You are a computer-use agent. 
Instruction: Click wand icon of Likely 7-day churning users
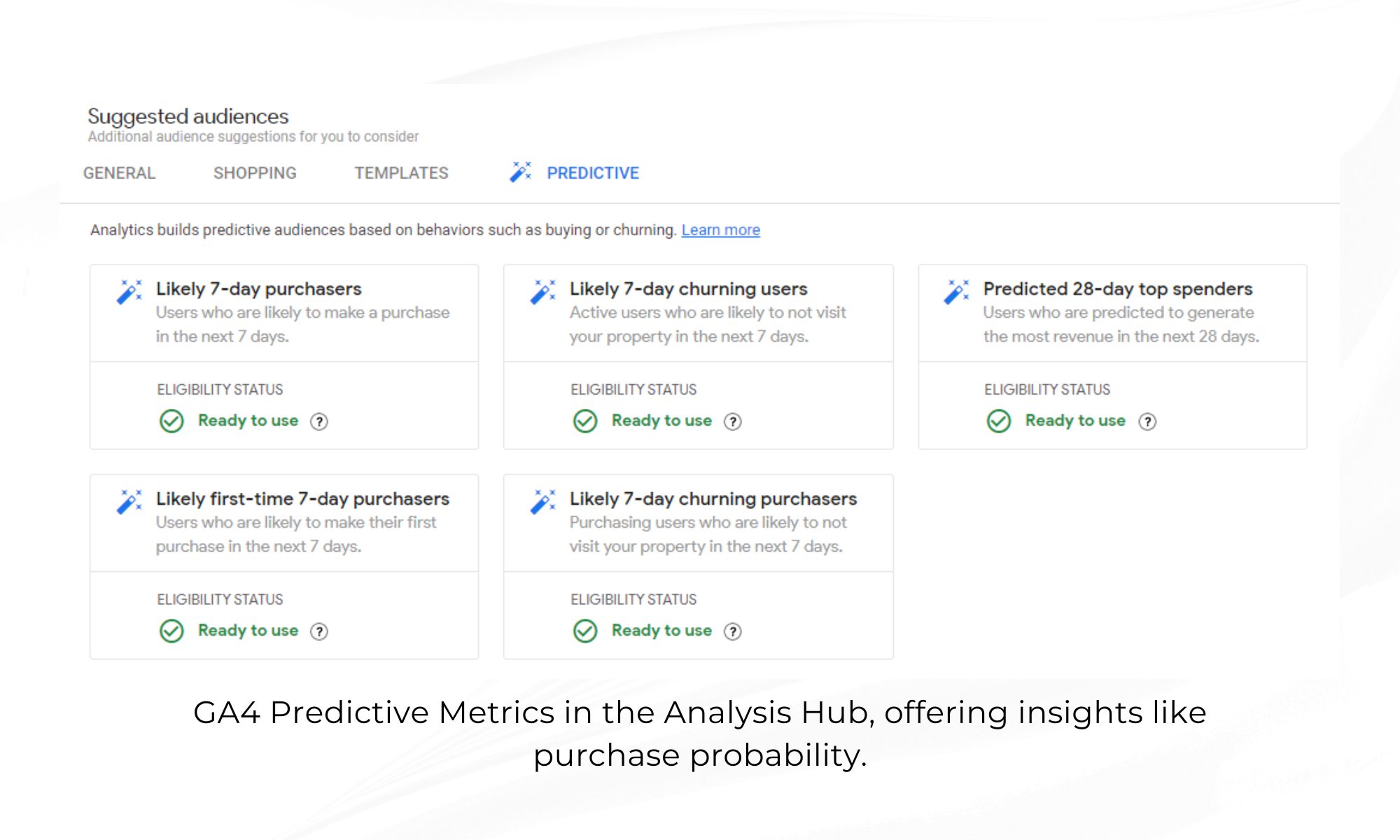click(x=543, y=291)
